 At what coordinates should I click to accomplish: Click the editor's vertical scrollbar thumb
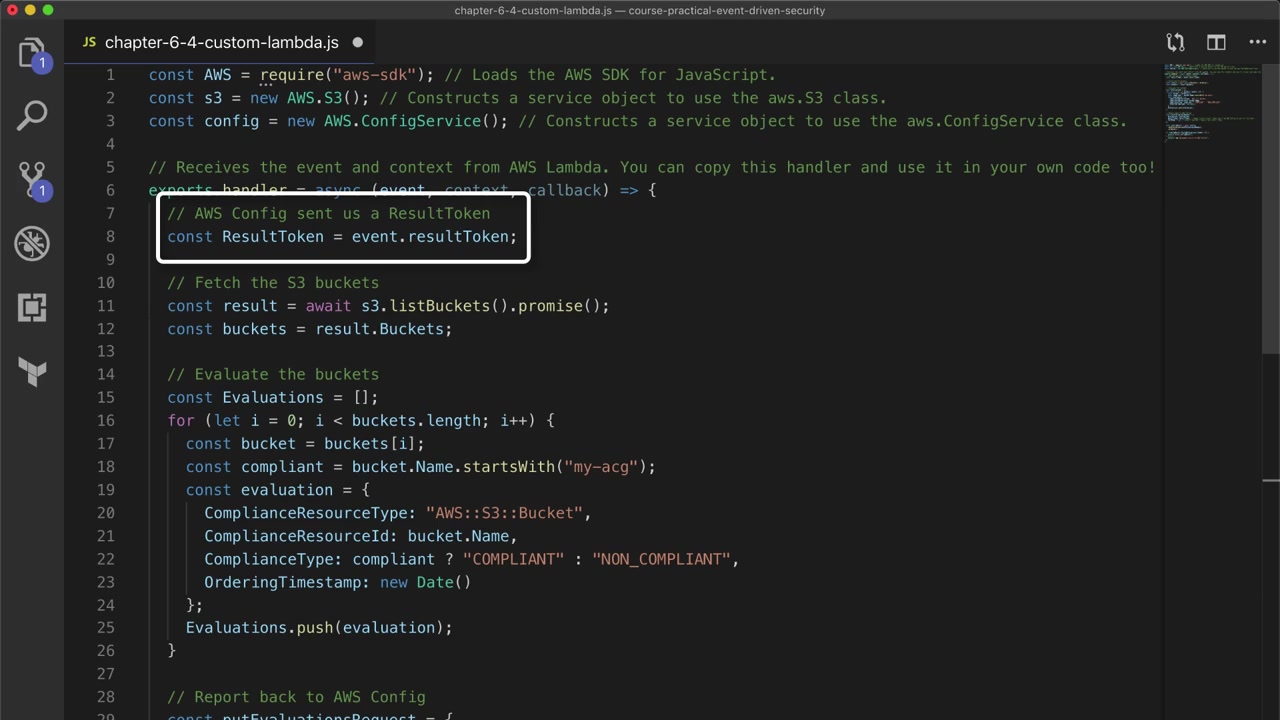(x=1271, y=210)
